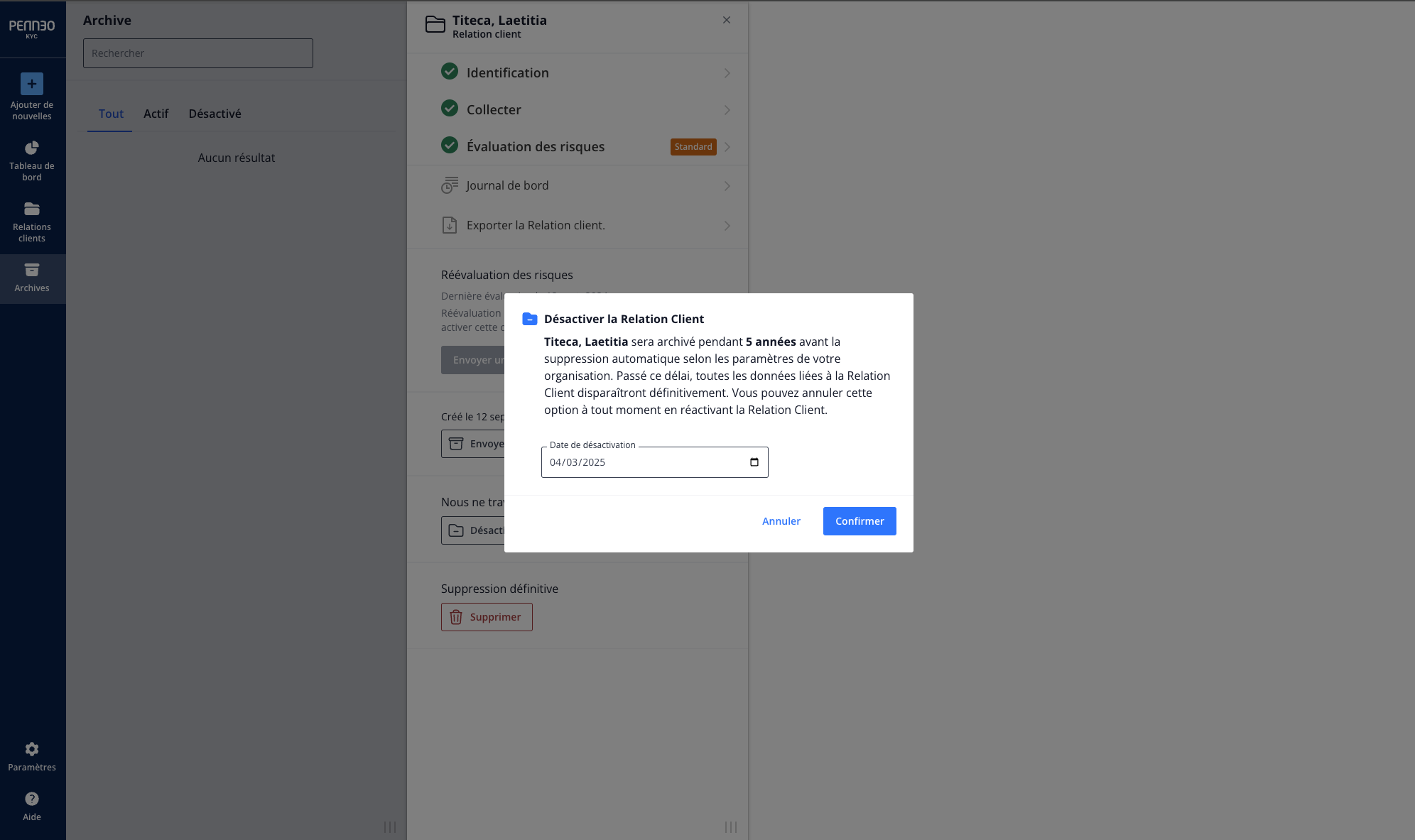
Task: Click the blue folder icon in dialog title
Action: click(530, 319)
